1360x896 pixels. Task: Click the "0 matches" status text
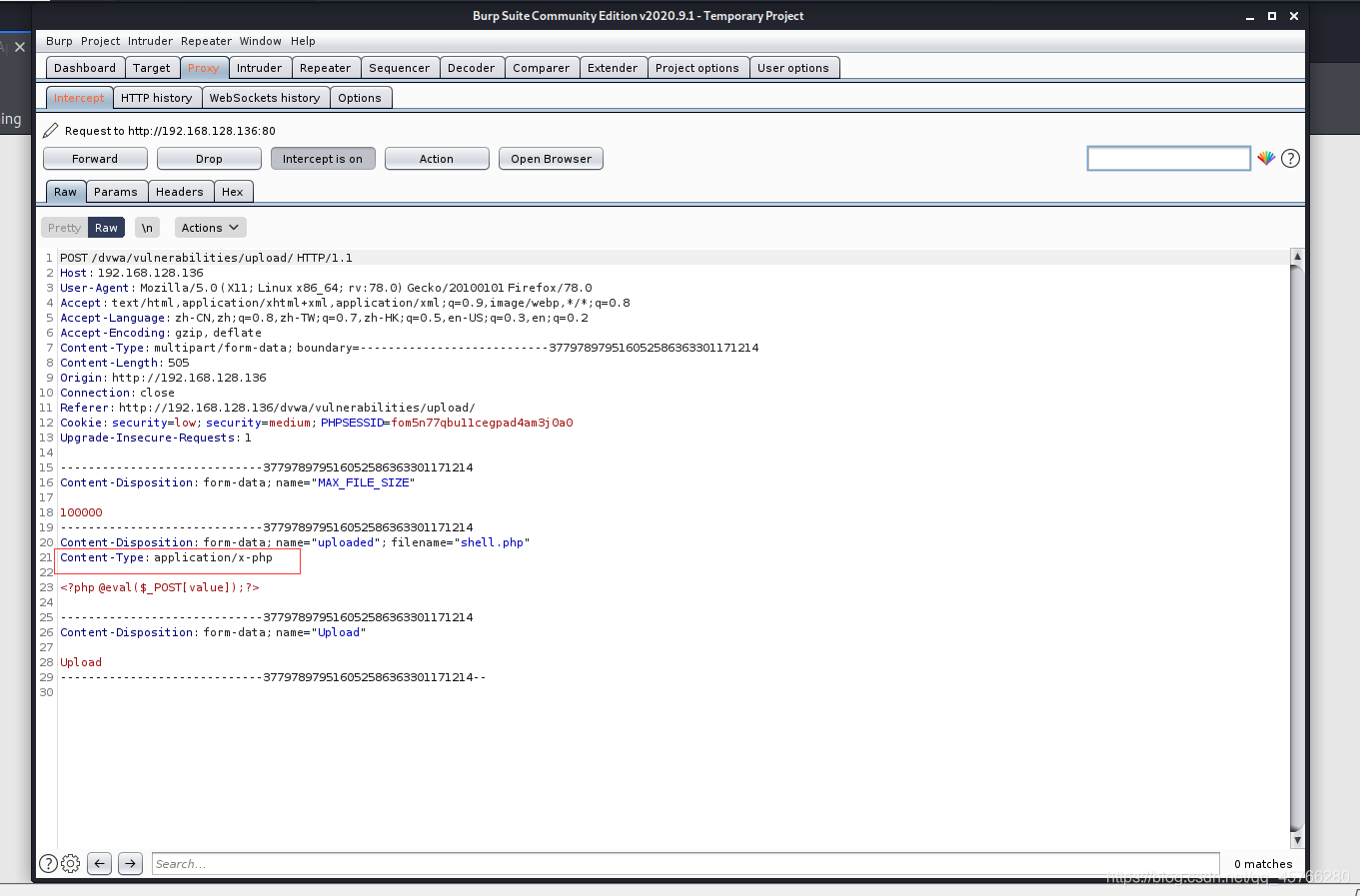click(x=1263, y=864)
